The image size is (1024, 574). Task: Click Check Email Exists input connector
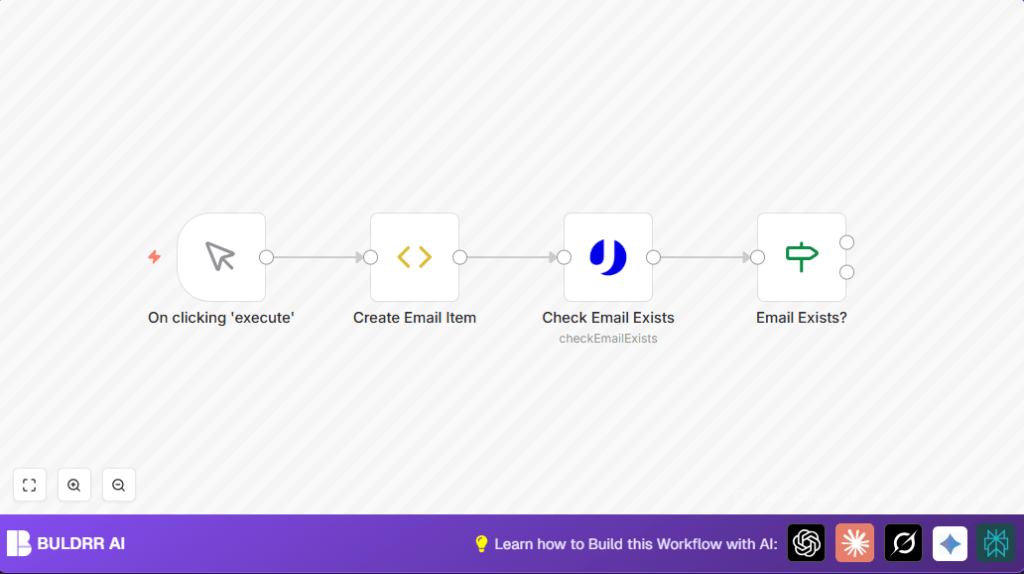pos(564,257)
